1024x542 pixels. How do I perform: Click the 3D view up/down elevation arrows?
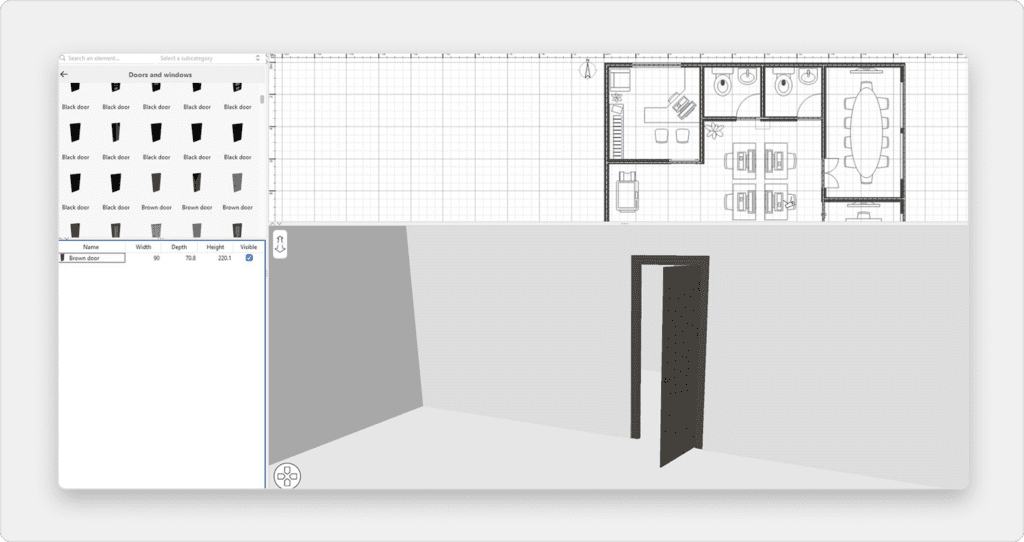click(x=281, y=245)
